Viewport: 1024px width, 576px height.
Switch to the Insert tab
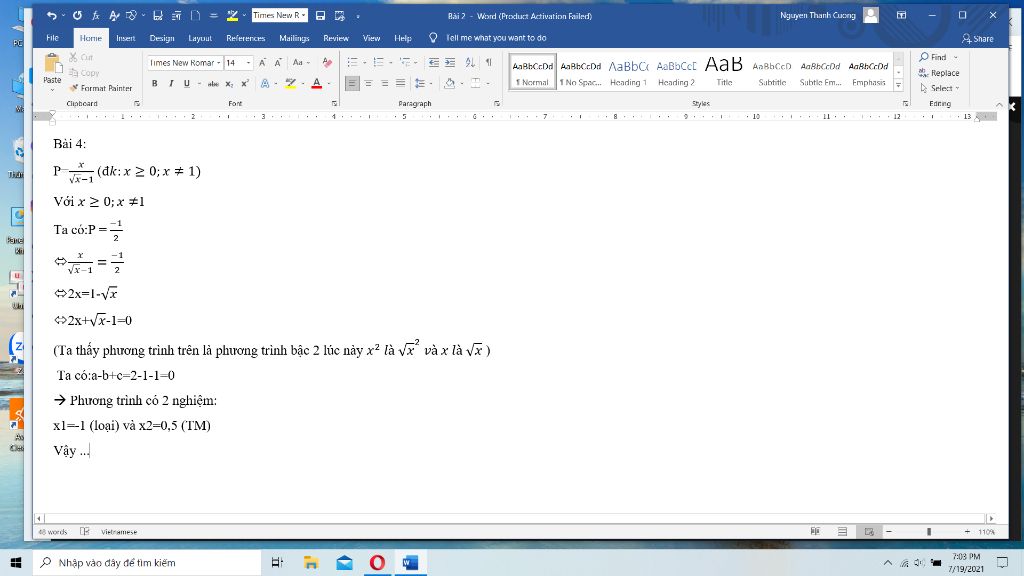(x=125, y=38)
